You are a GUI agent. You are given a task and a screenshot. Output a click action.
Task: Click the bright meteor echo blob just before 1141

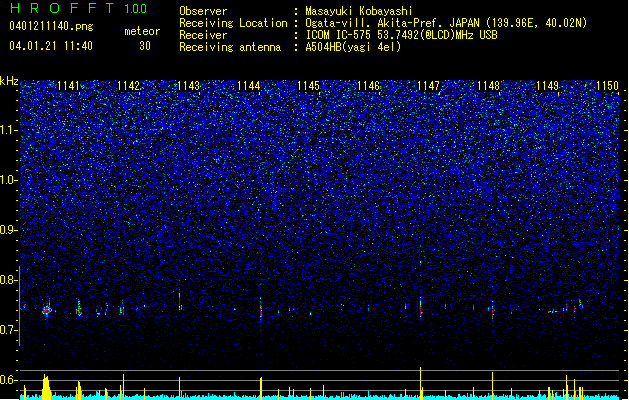(x=47, y=310)
